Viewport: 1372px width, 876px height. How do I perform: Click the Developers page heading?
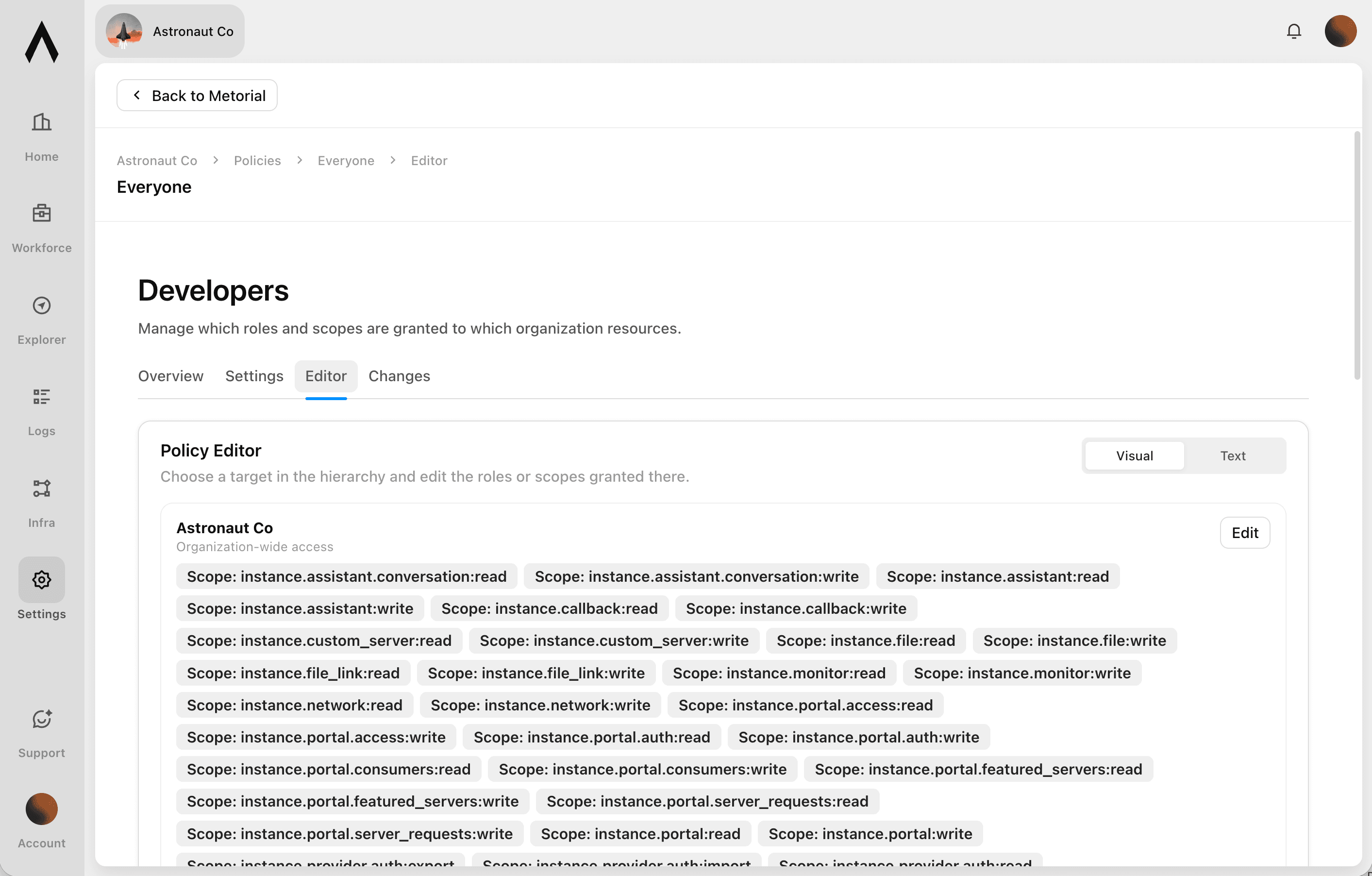pyautogui.click(x=213, y=291)
